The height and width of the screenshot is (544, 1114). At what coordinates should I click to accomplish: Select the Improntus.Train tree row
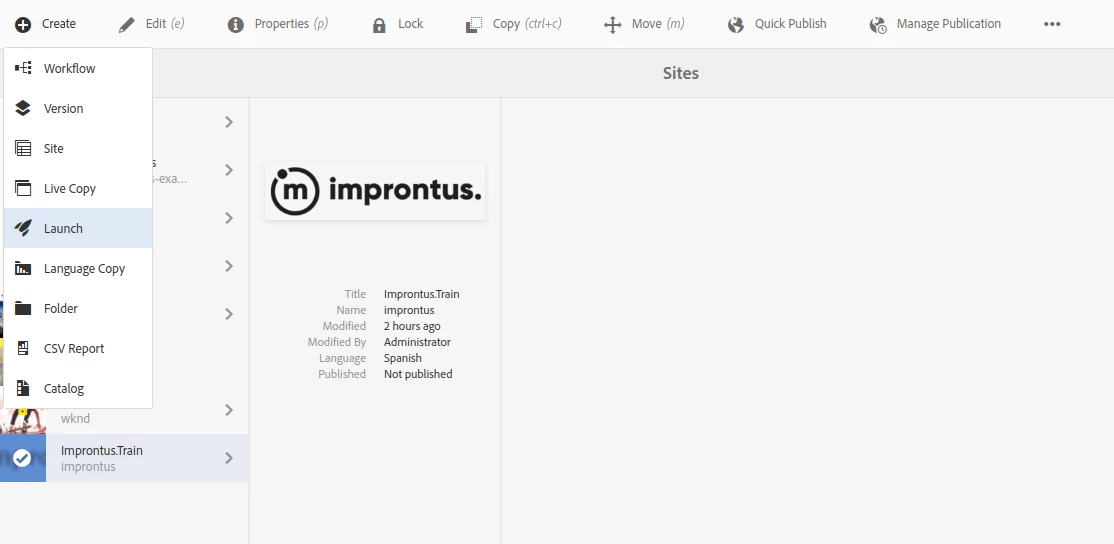click(x=124, y=458)
